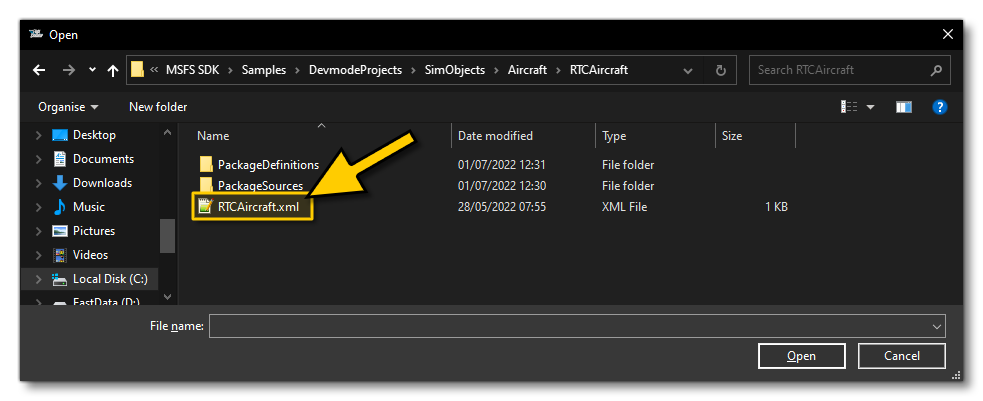The image size is (983, 401).
Task: Sort by Size column header
Action: click(x=732, y=136)
